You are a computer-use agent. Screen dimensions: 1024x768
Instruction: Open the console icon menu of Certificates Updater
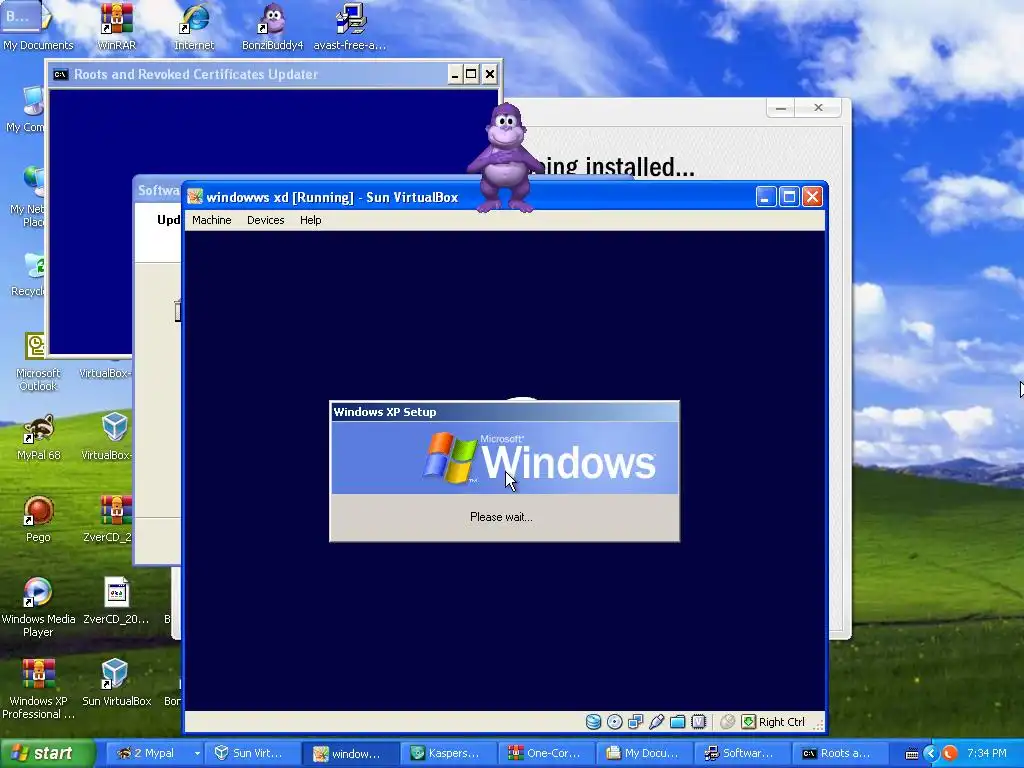pos(60,74)
